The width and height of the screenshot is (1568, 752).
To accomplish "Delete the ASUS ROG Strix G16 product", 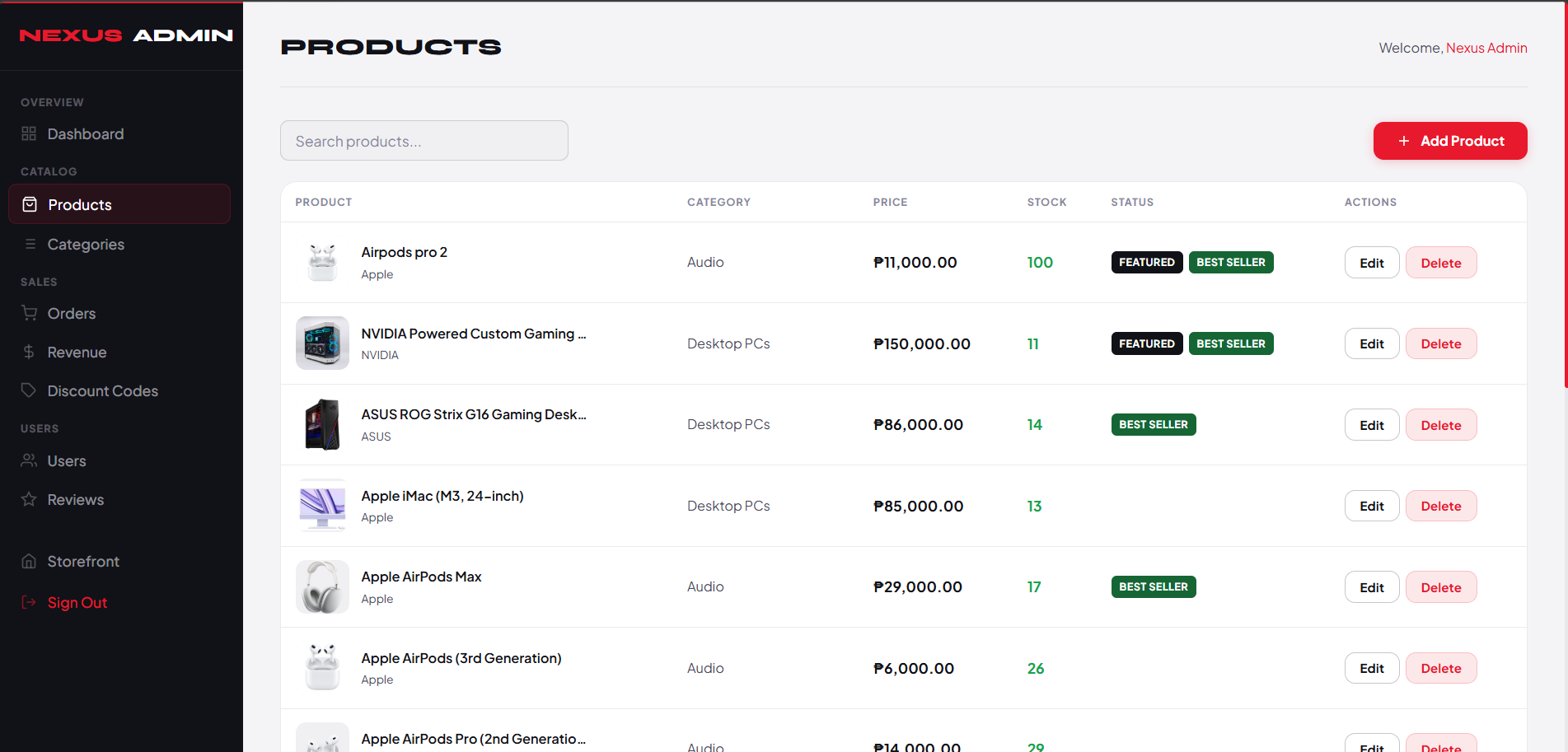I will (1441, 425).
